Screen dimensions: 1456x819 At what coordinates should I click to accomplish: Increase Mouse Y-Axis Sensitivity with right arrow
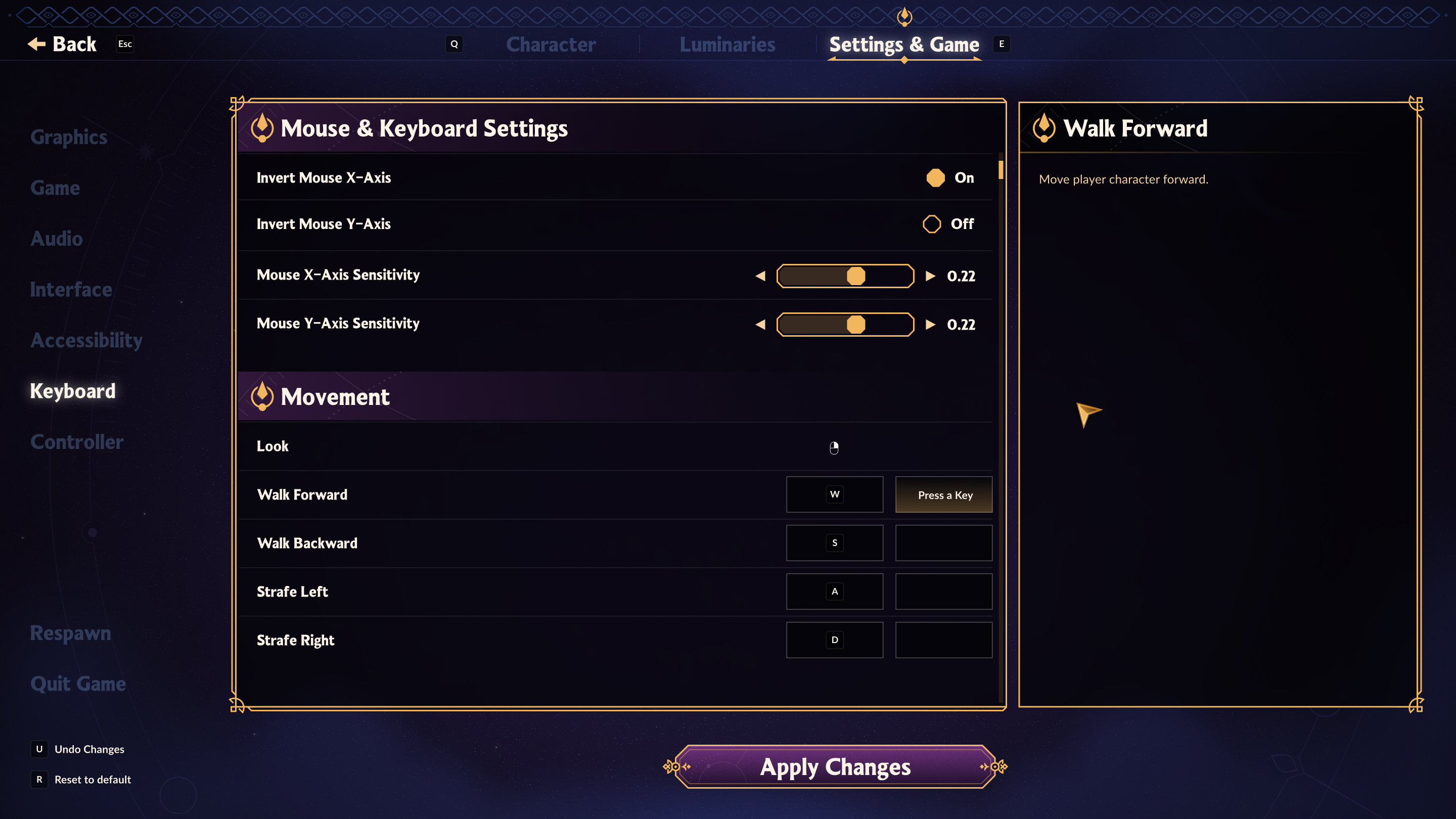930,325
